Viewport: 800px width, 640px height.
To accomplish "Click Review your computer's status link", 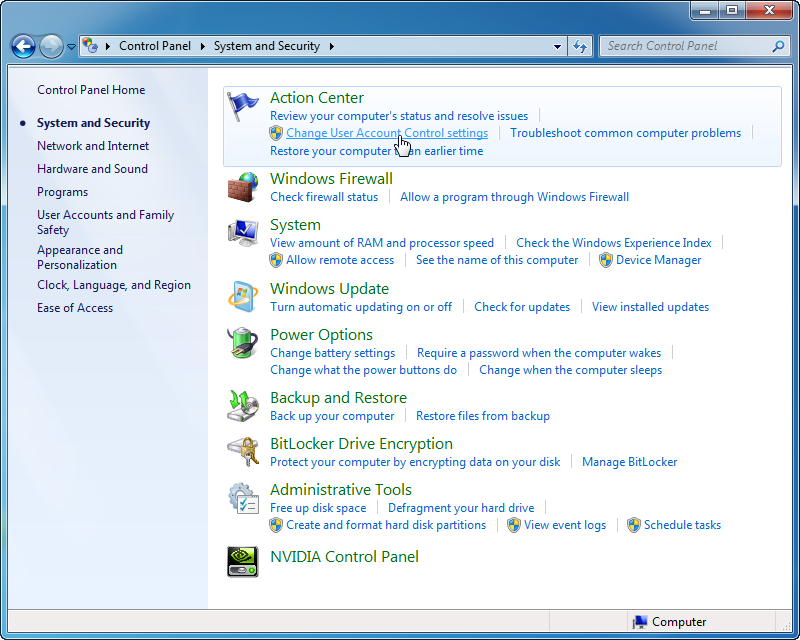I will (399, 116).
